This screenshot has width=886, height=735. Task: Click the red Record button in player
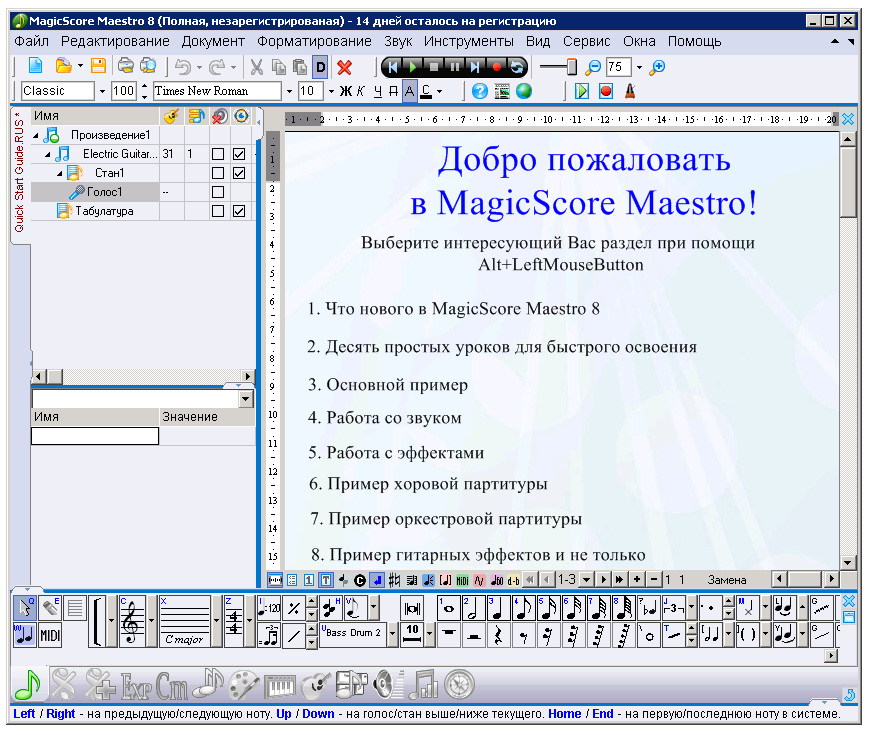click(x=497, y=67)
